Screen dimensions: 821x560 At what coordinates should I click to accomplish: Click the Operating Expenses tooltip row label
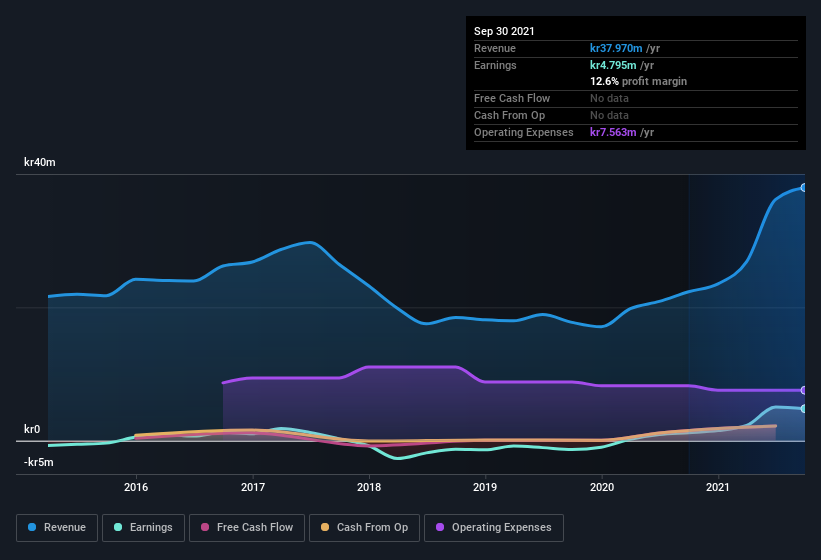coord(524,132)
